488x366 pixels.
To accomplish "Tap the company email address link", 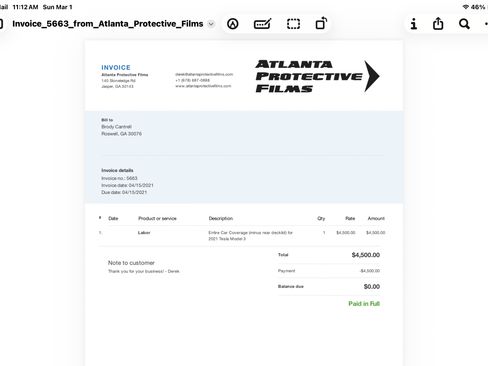I will click(x=204, y=74).
